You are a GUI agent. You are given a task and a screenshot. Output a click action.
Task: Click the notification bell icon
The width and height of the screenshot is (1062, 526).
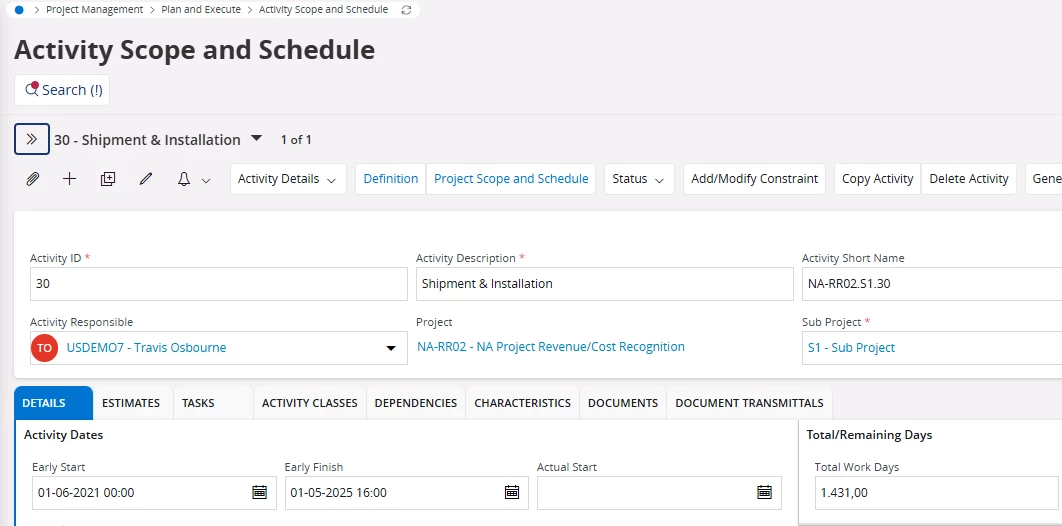click(x=184, y=179)
